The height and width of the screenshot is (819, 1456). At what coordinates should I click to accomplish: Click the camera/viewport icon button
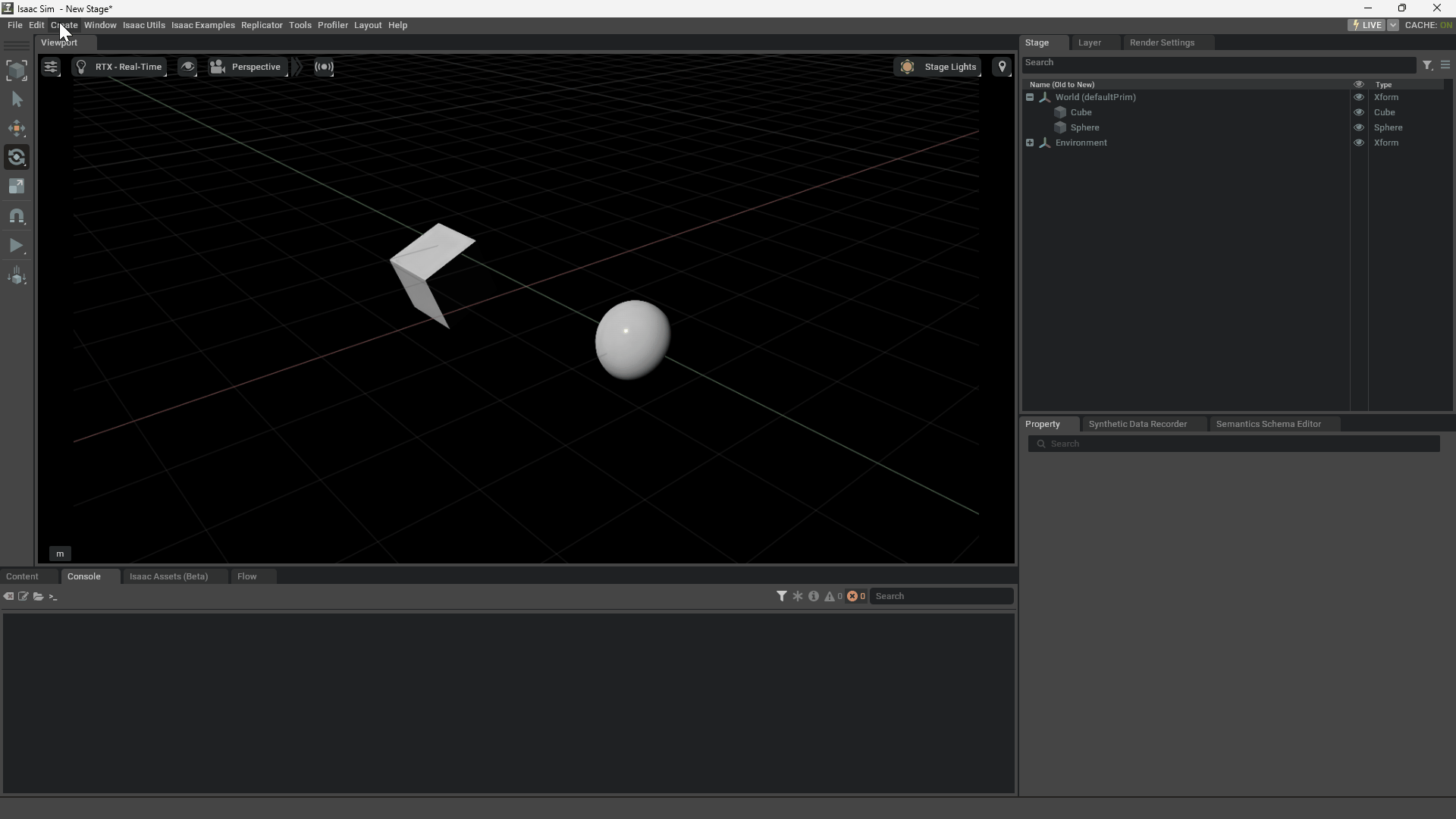tap(219, 66)
